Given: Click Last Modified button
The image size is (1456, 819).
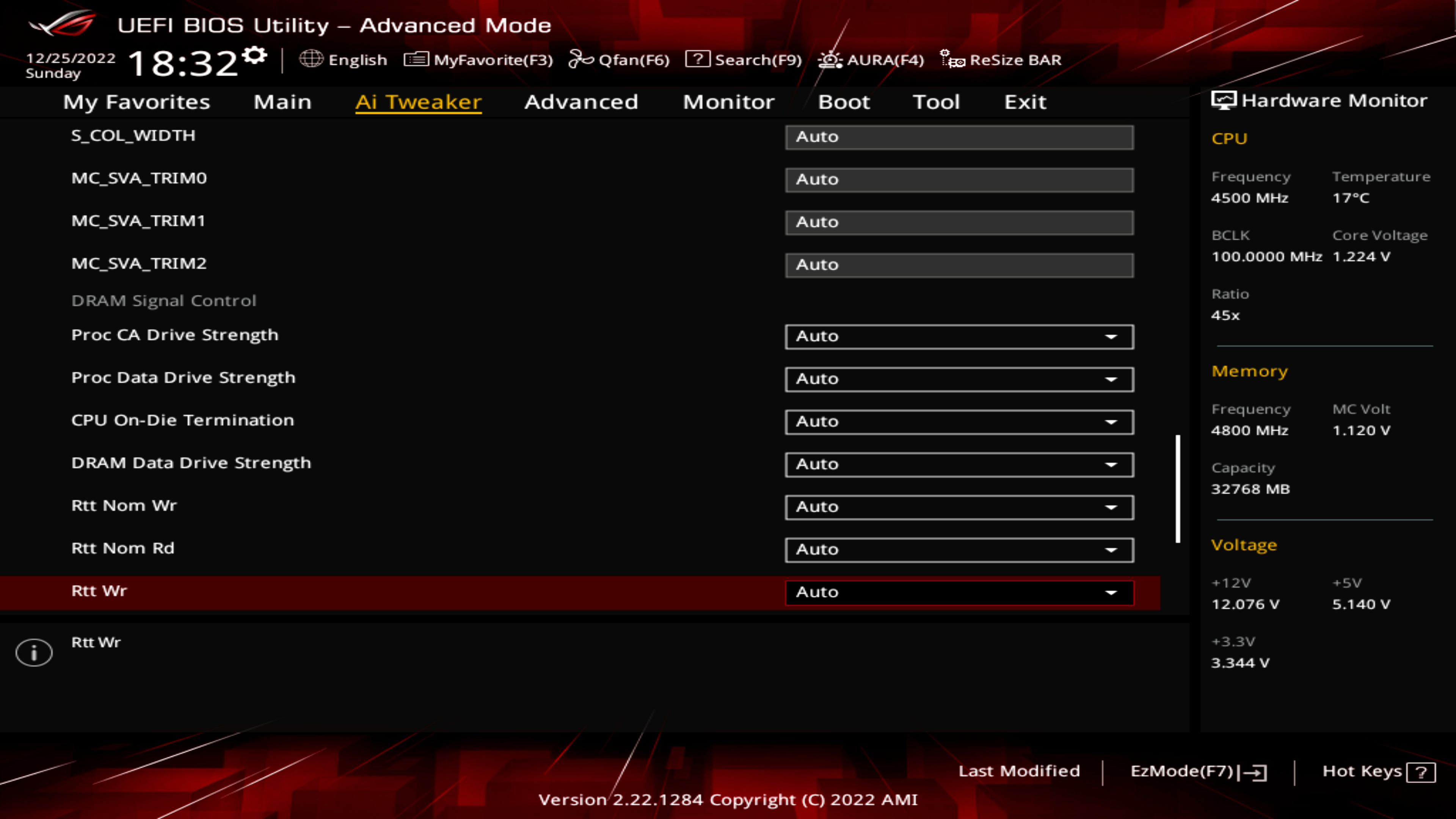Looking at the screenshot, I should pyautogui.click(x=1019, y=770).
